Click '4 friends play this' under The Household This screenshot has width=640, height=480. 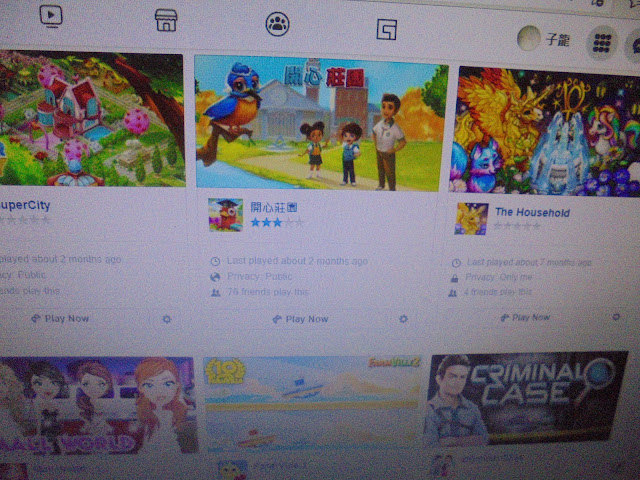498,292
